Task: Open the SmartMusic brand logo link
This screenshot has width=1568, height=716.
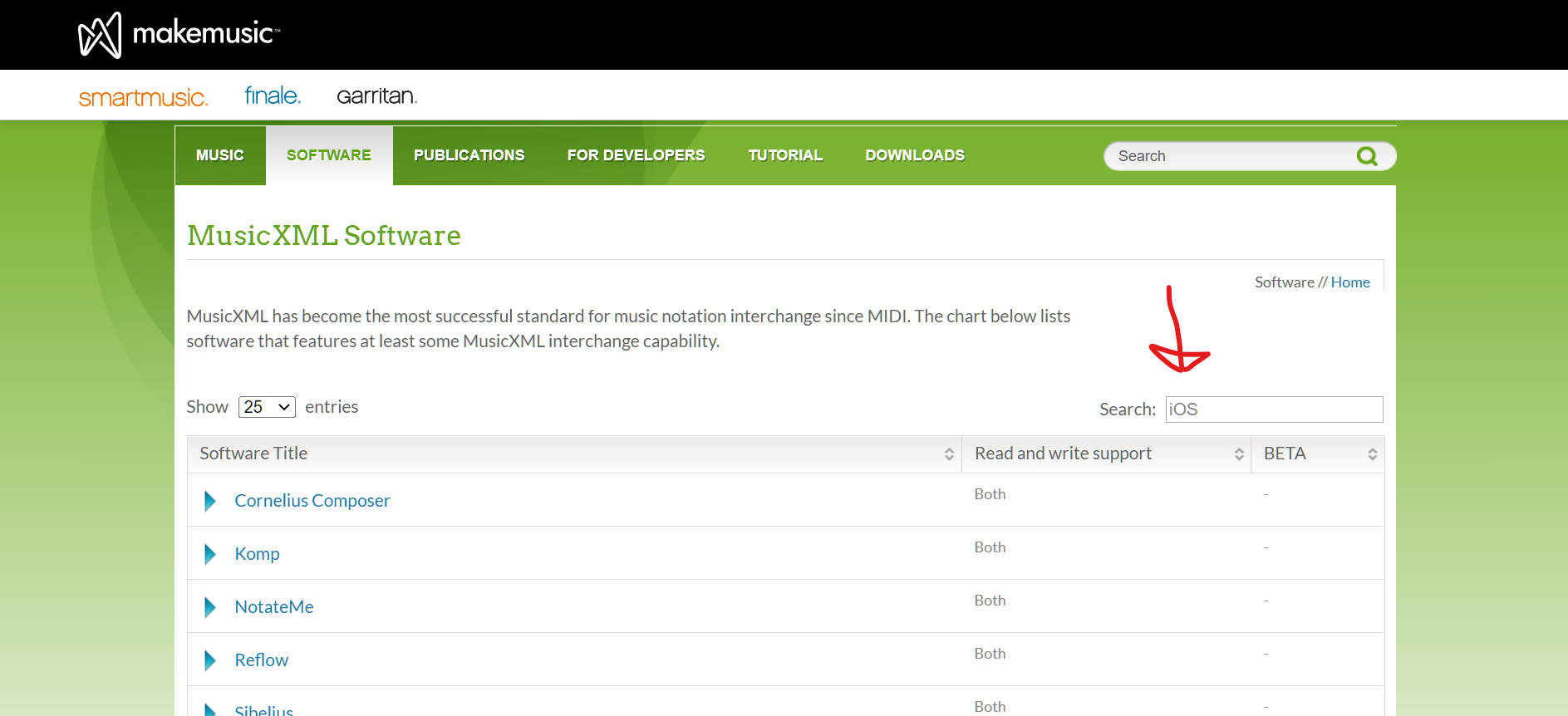Action: click(x=143, y=97)
